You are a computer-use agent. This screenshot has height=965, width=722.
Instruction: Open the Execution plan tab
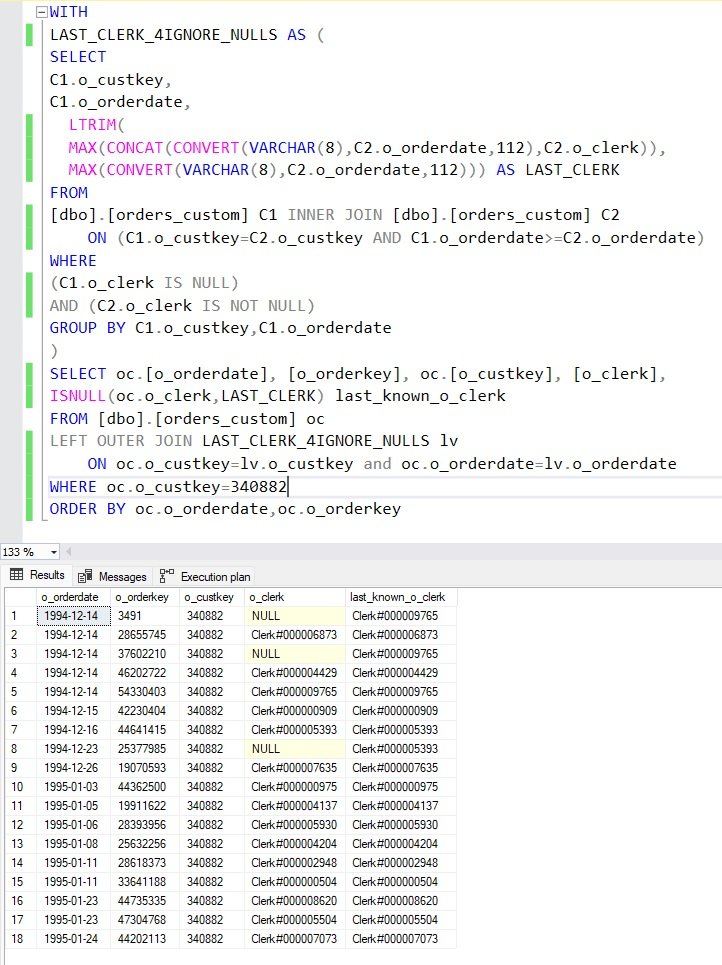pyautogui.click(x=206, y=577)
